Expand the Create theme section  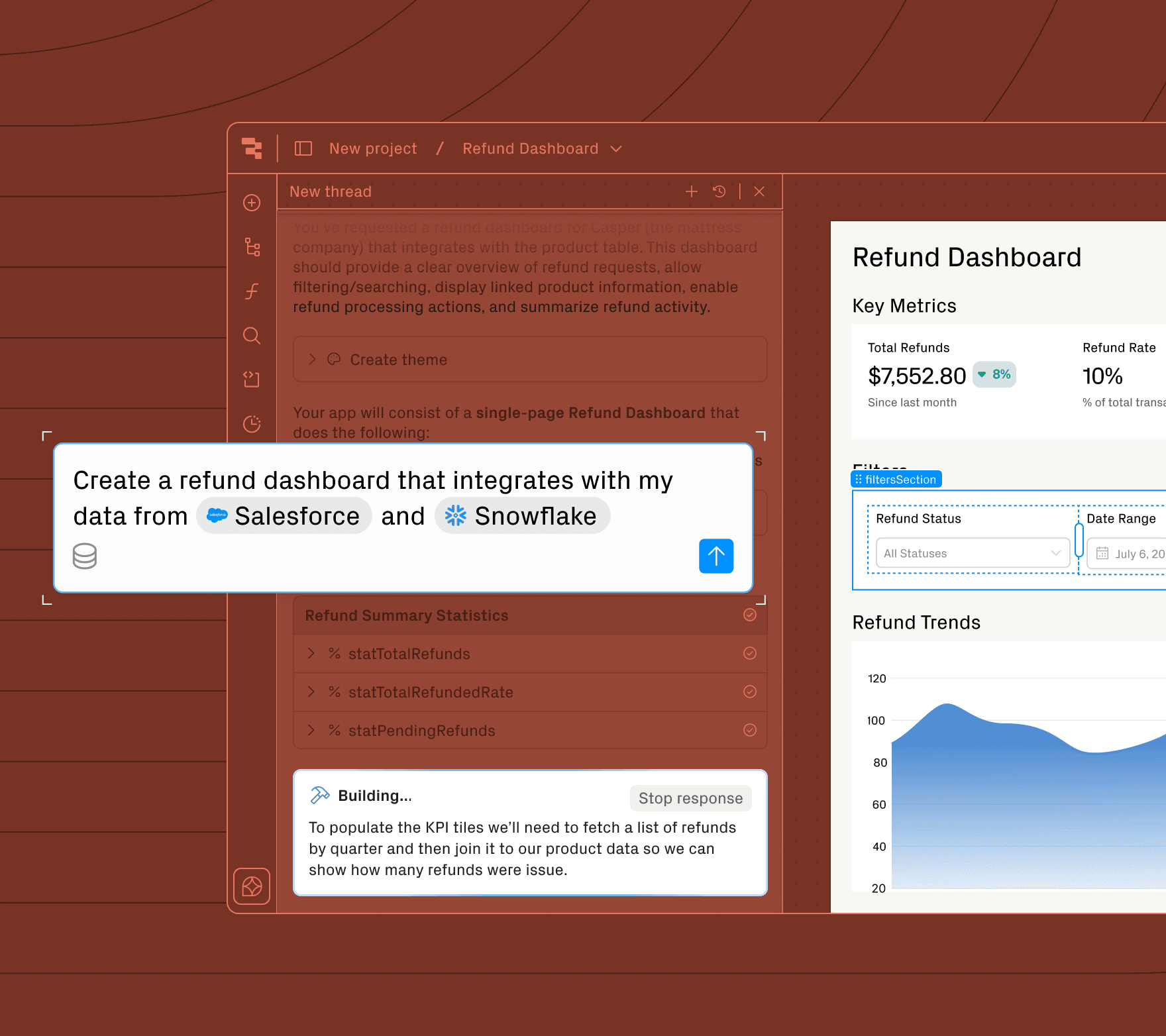[311, 359]
